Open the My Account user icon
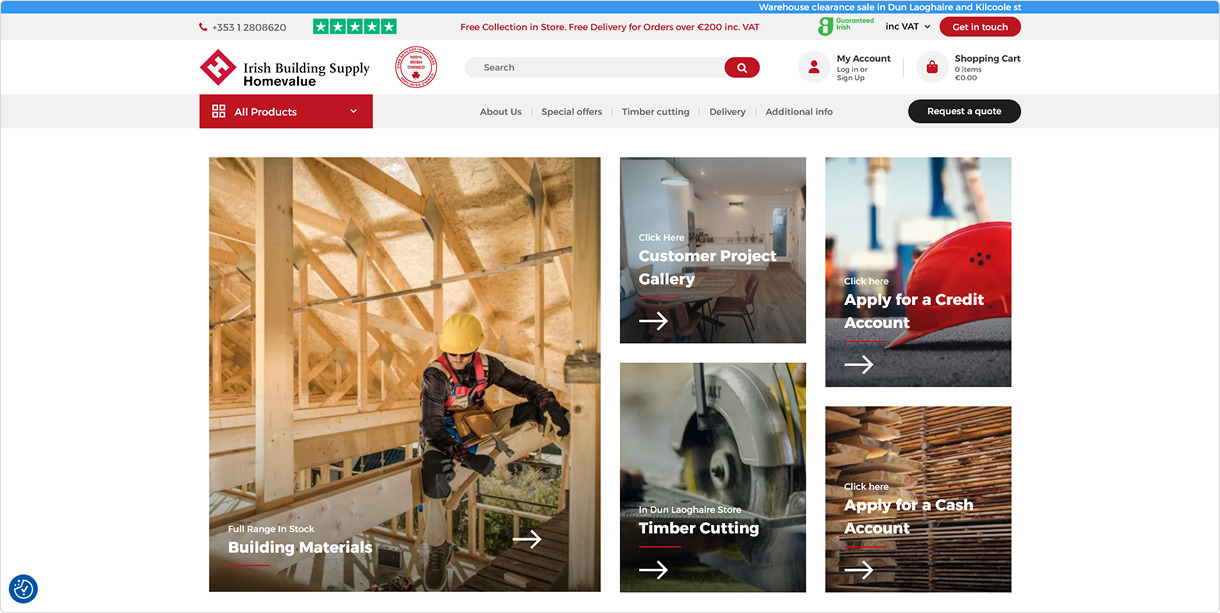 814,67
